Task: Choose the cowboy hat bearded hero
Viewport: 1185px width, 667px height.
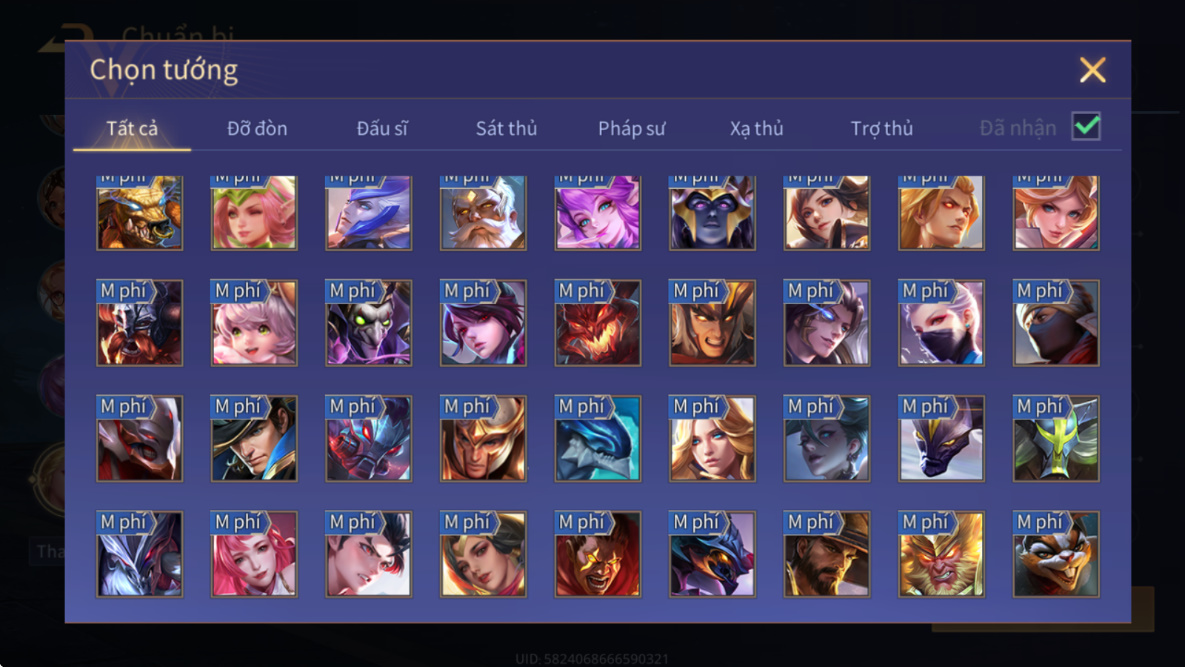Action: coord(827,554)
